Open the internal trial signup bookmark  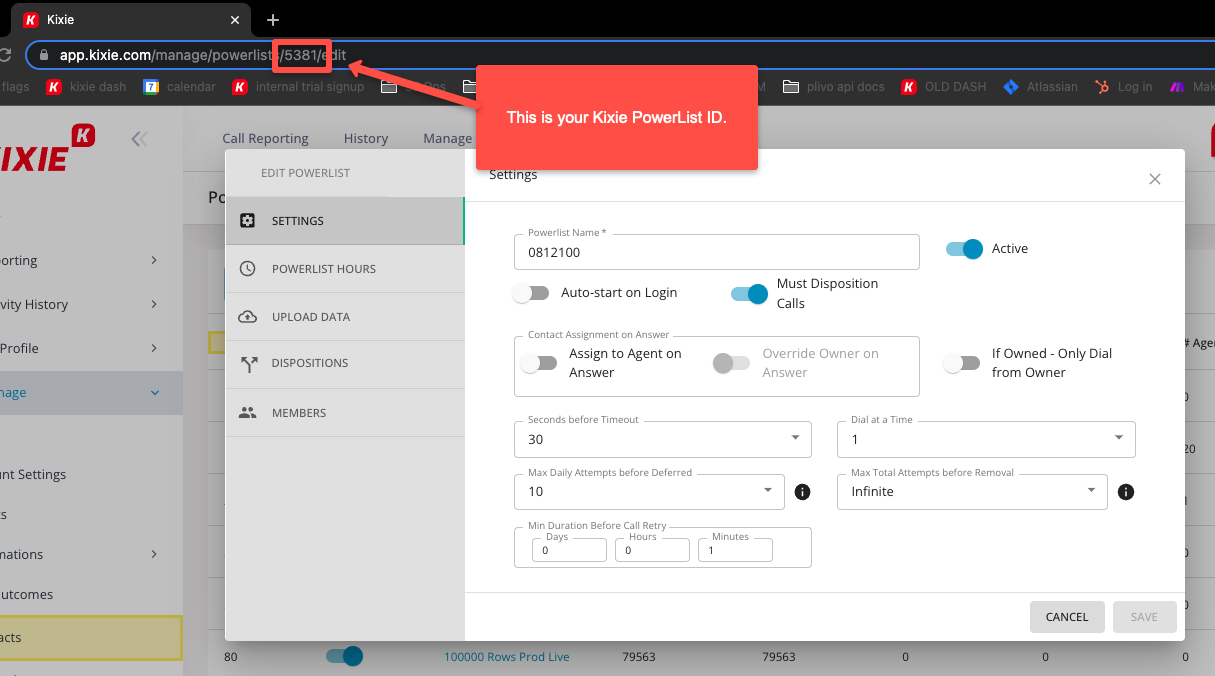click(300, 87)
